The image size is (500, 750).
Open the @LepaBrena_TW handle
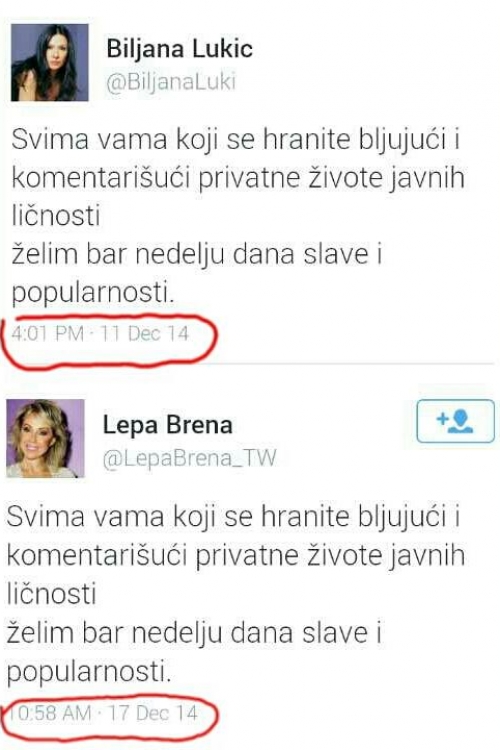189,459
